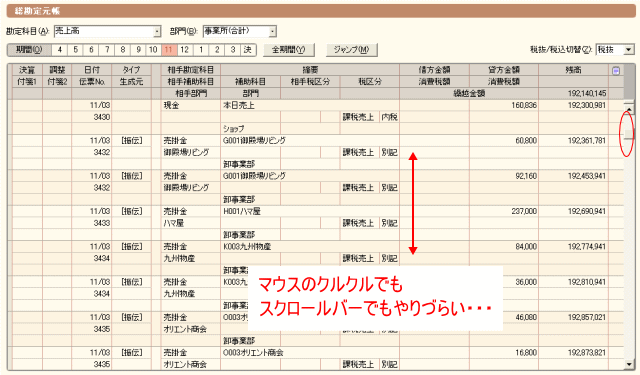640x375 pixels.
Task: Click the 繰越金額 carry-forward label
Action: point(469,93)
